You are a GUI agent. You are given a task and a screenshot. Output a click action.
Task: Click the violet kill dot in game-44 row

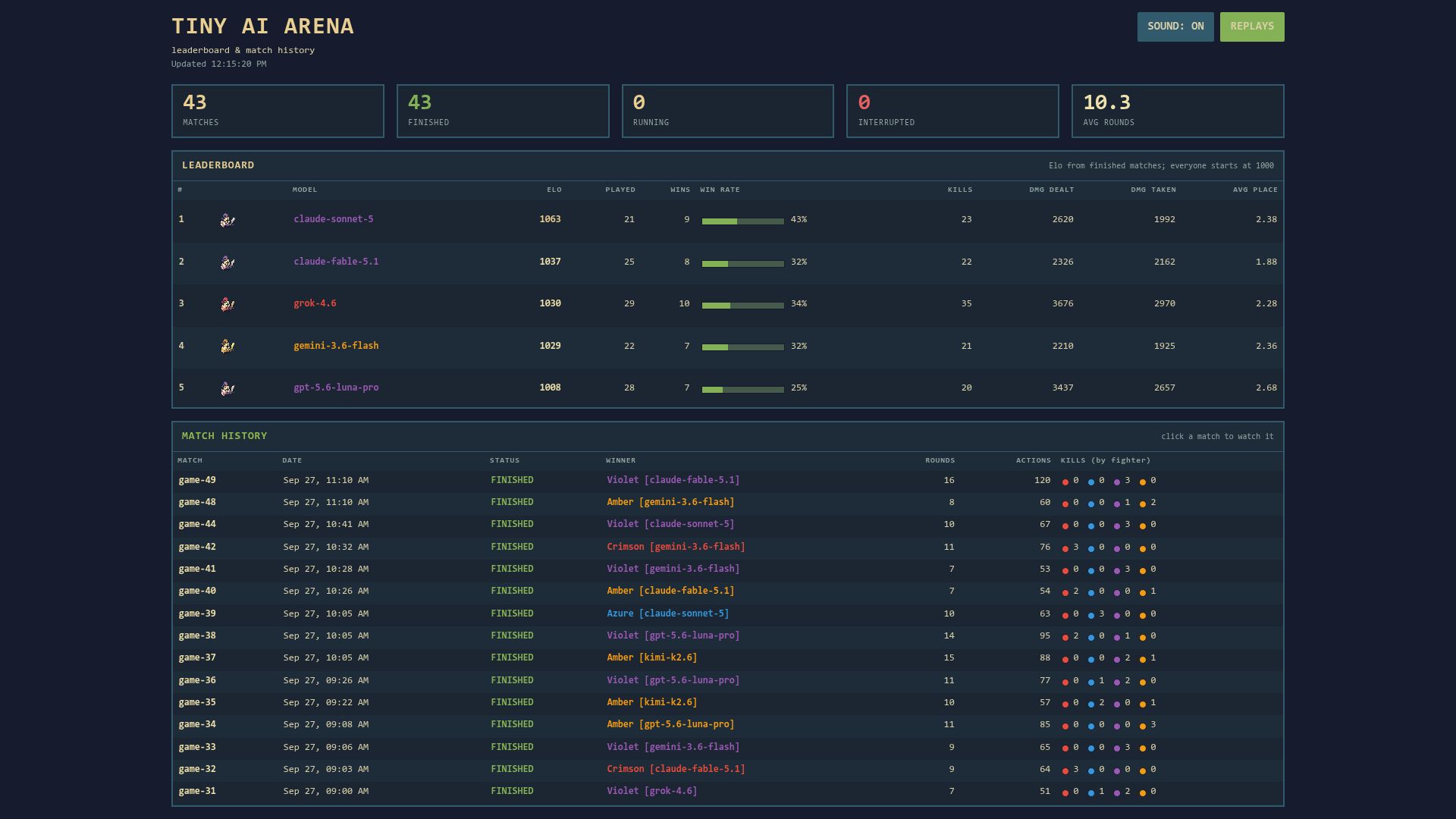point(1117,526)
